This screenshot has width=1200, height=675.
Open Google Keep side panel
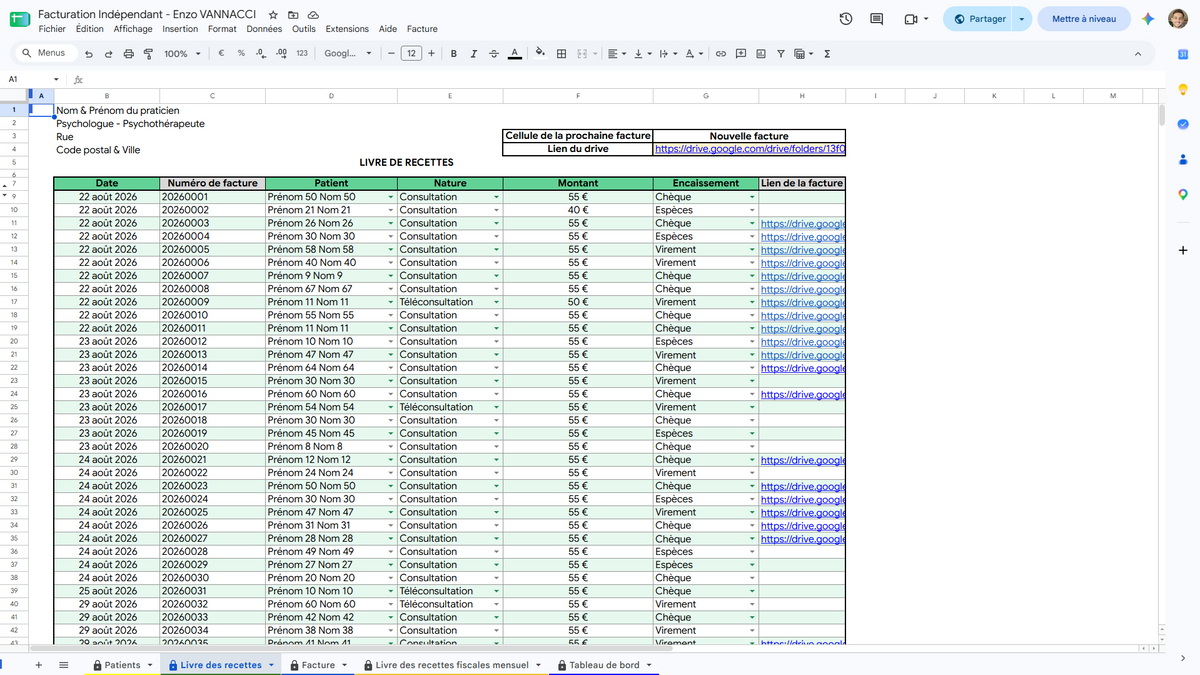pyautogui.click(x=1183, y=89)
